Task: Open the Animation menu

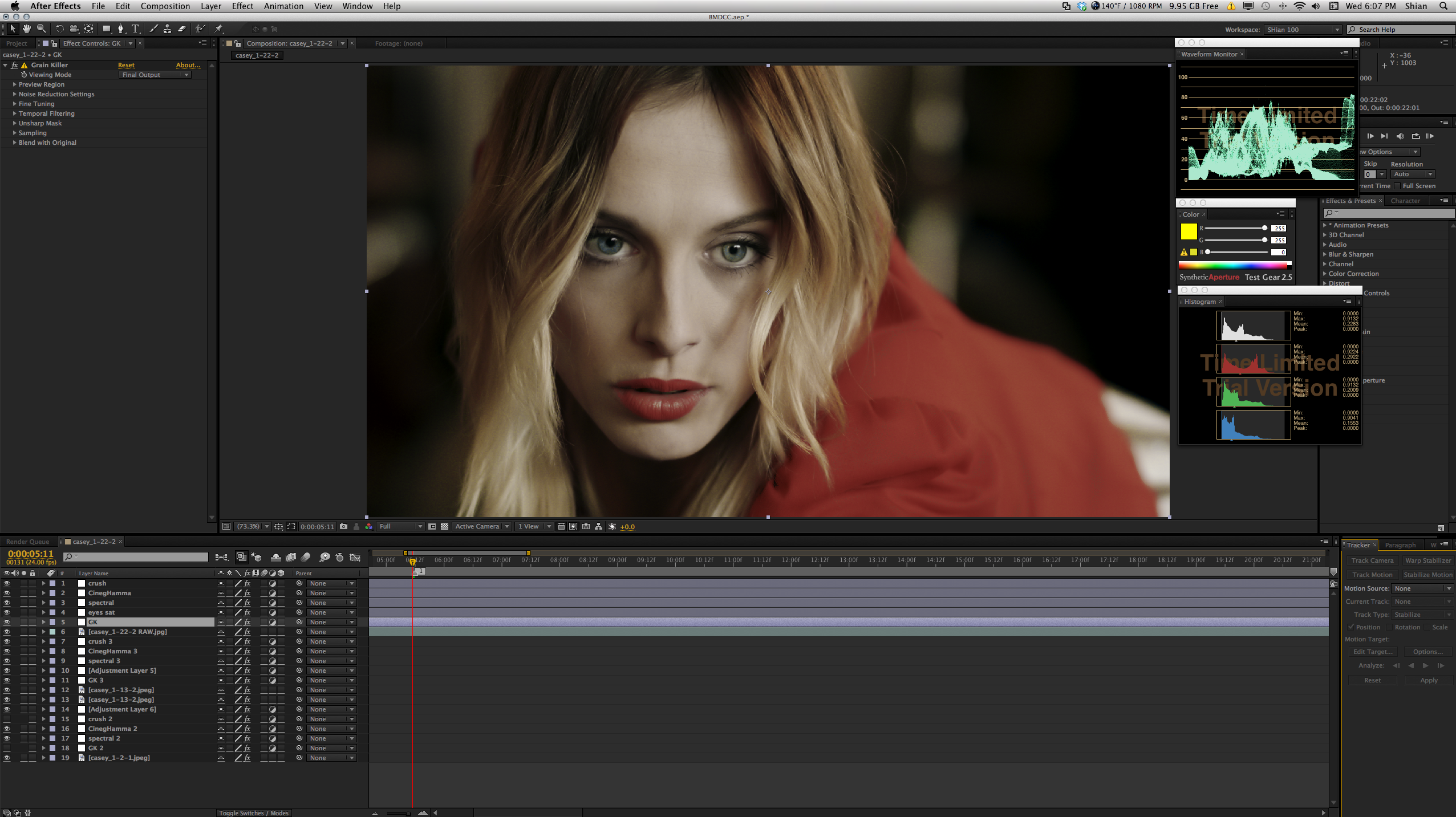Action: (x=283, y=6)
